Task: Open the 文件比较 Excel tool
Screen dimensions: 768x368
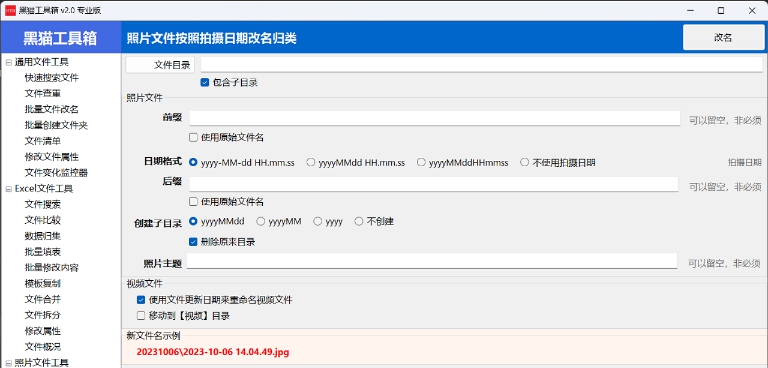Action: [43, 220]
